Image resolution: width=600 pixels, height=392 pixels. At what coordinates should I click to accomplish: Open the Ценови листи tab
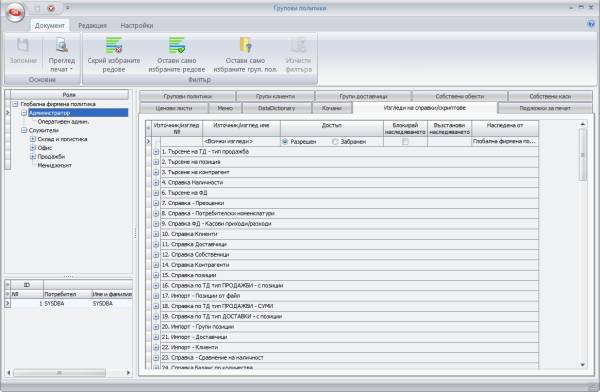[174, 108]
